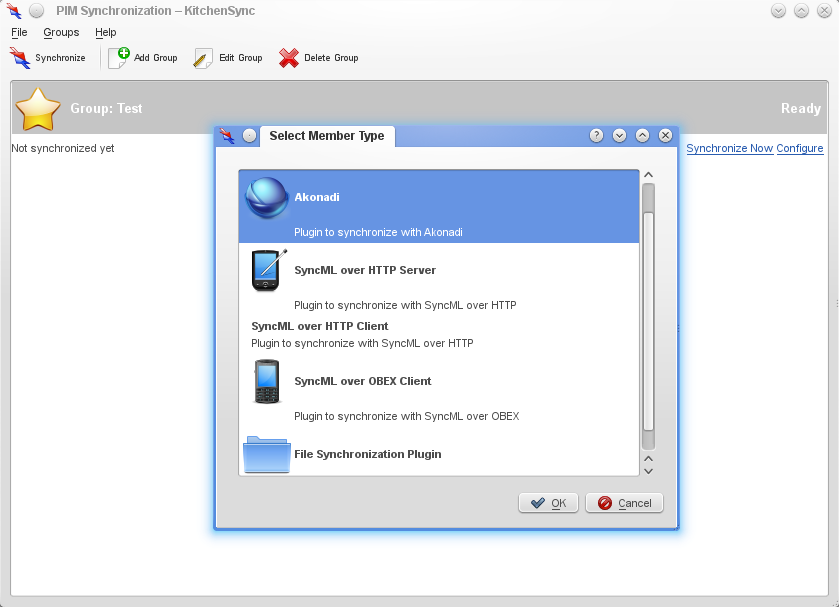
Task: Select the SyncML over HTTP Client entry
Action: click(439, 335)
